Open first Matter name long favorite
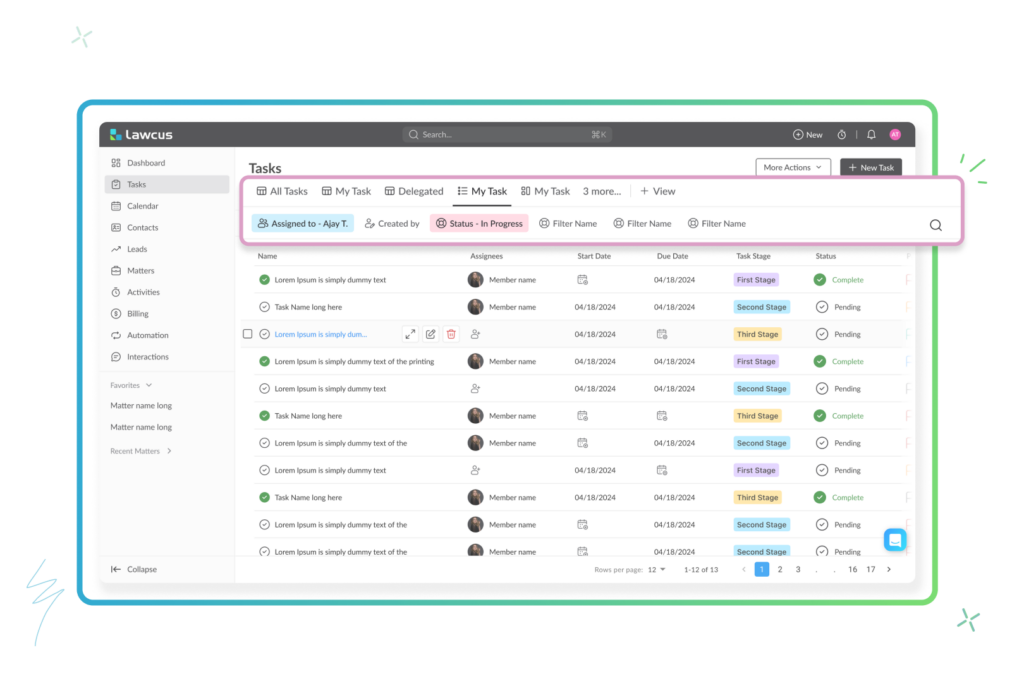 coord(141,406)
